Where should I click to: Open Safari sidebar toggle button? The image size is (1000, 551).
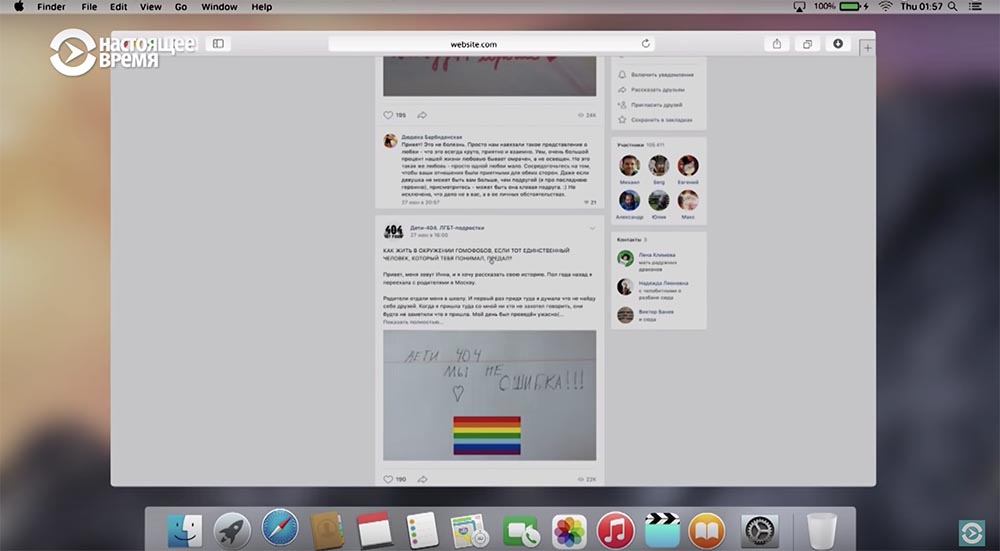[x=218, y=44]
